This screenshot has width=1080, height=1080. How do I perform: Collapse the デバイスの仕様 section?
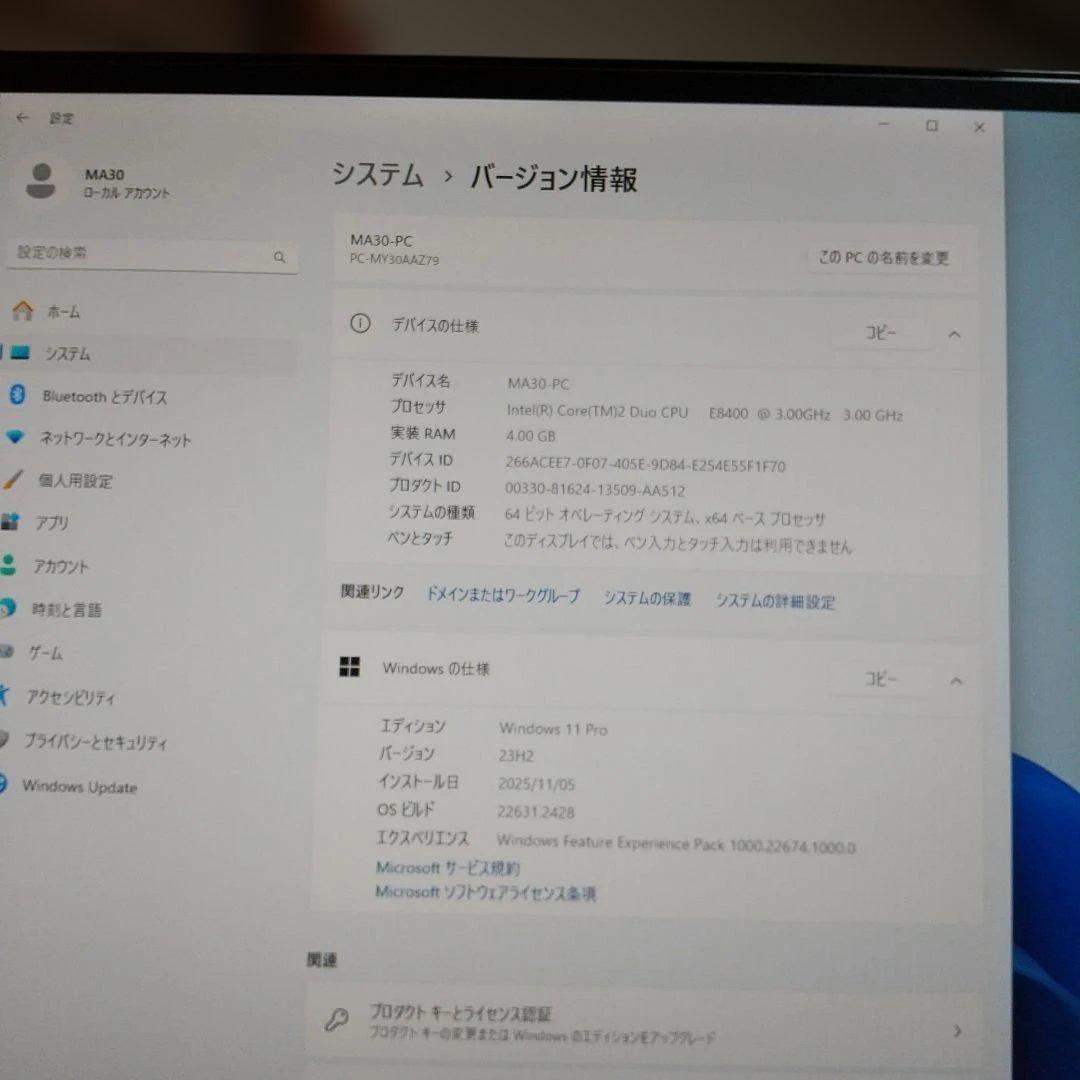click(954, 335)
